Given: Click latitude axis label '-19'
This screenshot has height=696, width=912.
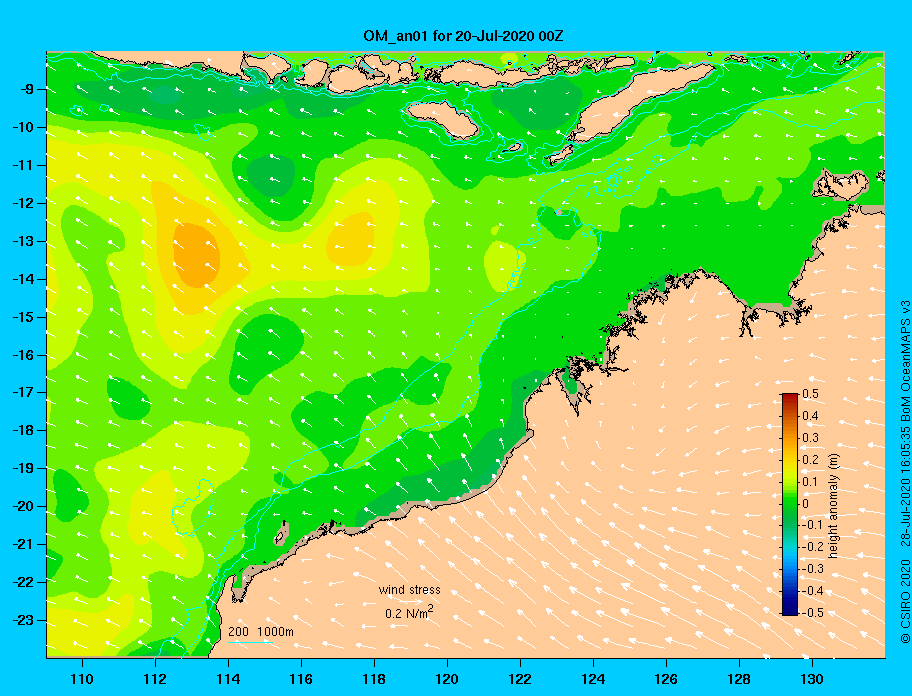Looking at the screenshot, I should coord(24,468).
